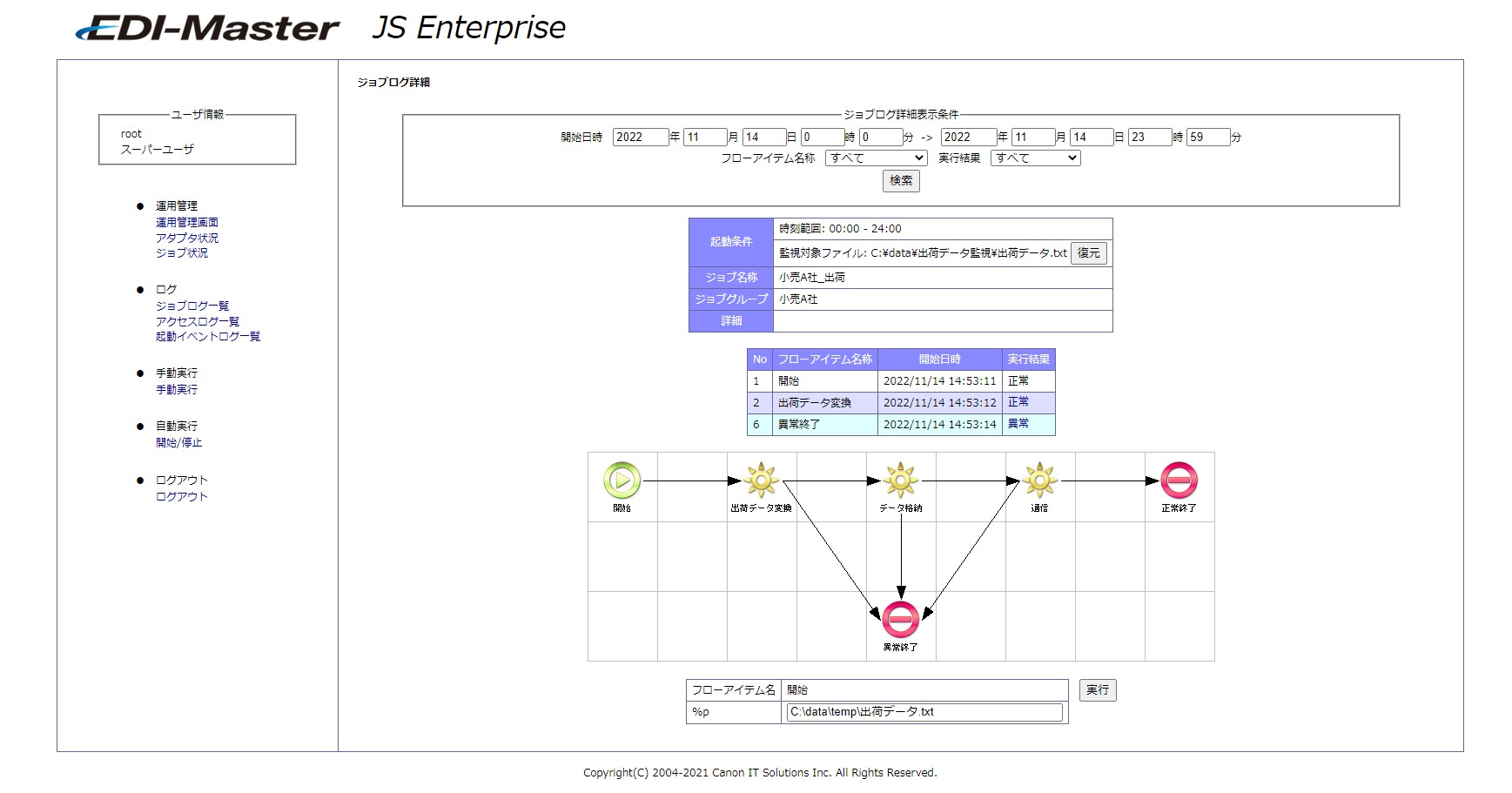Select the 開始 start node in the flow diagram
This screenshot has width=1512, height=793.
[622, 481]
